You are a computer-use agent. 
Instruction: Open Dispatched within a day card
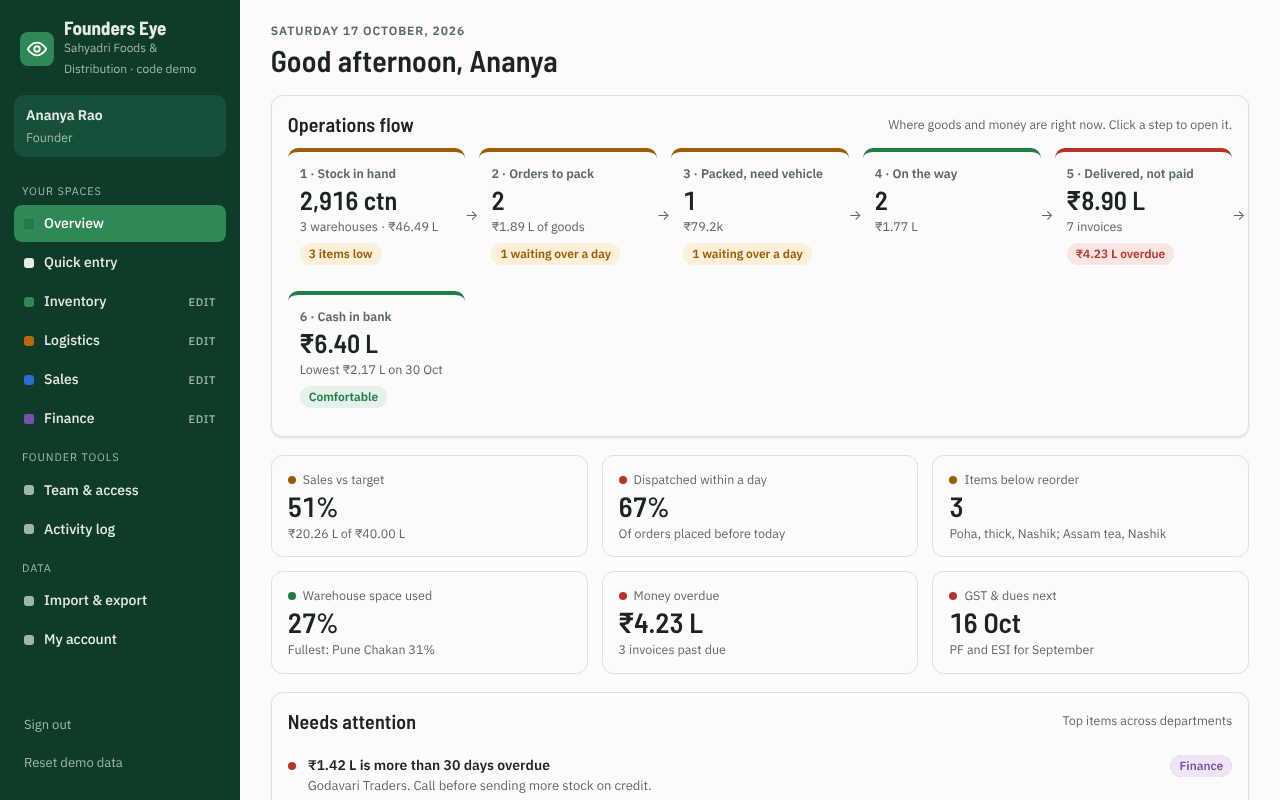(x=760, y=506)
